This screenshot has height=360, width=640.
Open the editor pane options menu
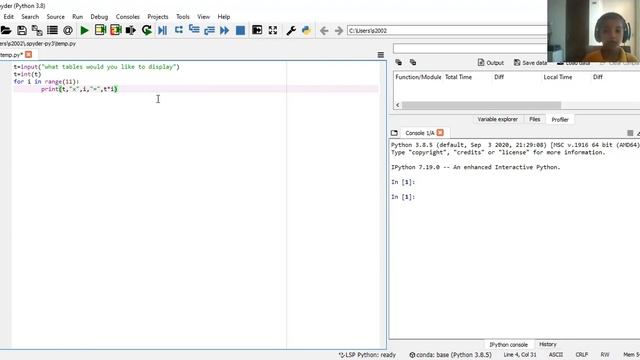(380, 55)
